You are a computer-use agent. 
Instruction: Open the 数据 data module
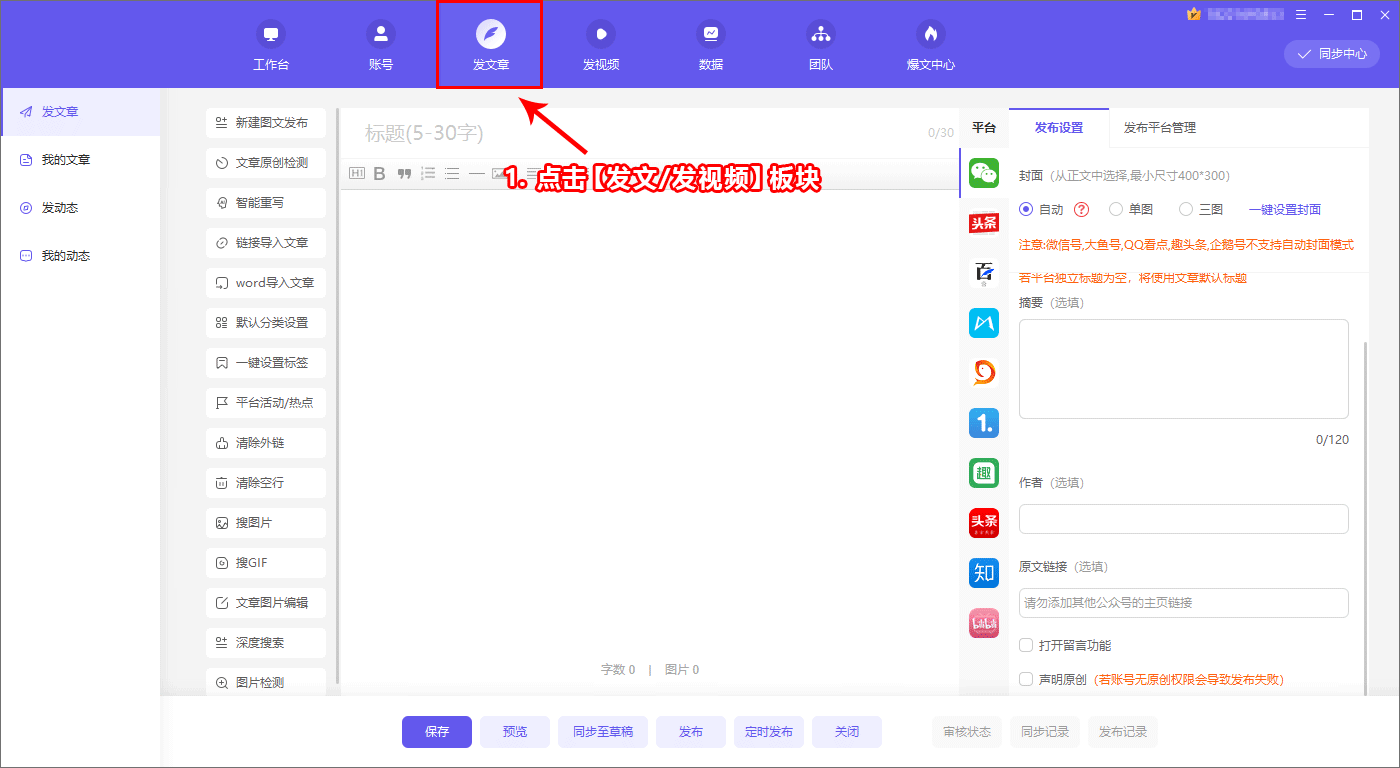click(710, 44)
